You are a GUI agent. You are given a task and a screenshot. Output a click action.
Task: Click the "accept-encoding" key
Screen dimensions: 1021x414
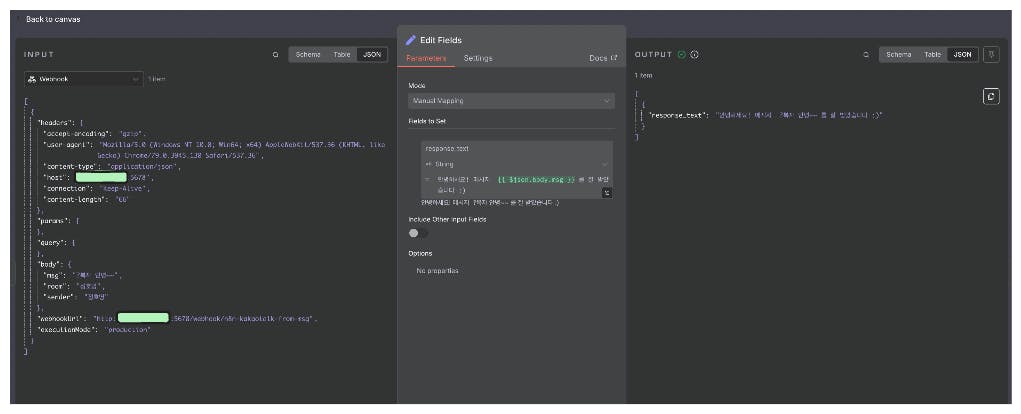(76, 133)
